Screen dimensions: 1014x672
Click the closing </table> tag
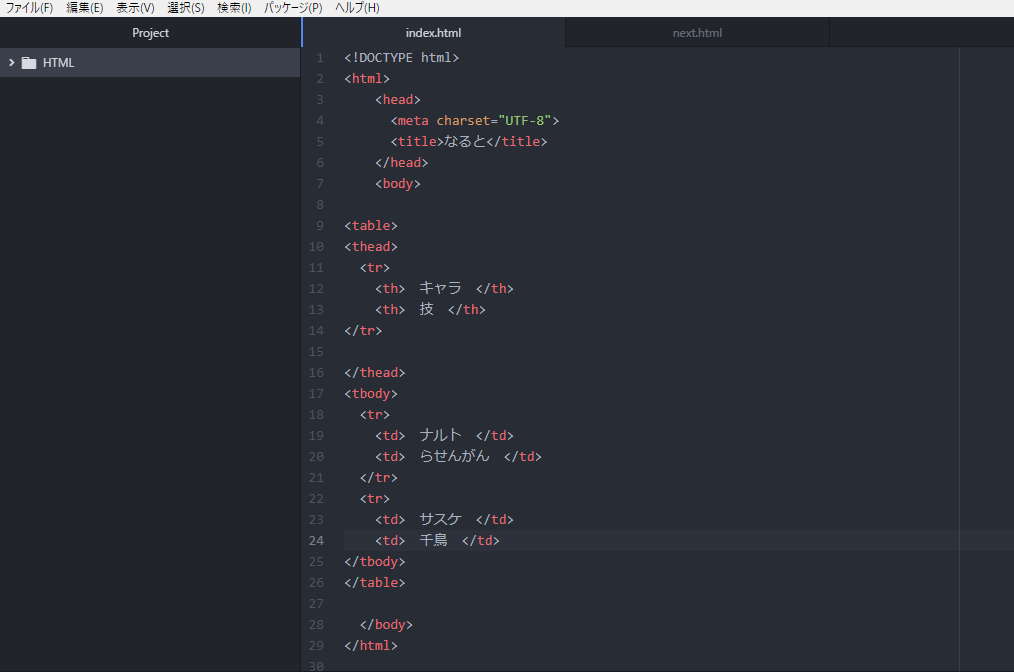(x=374, y=583)
